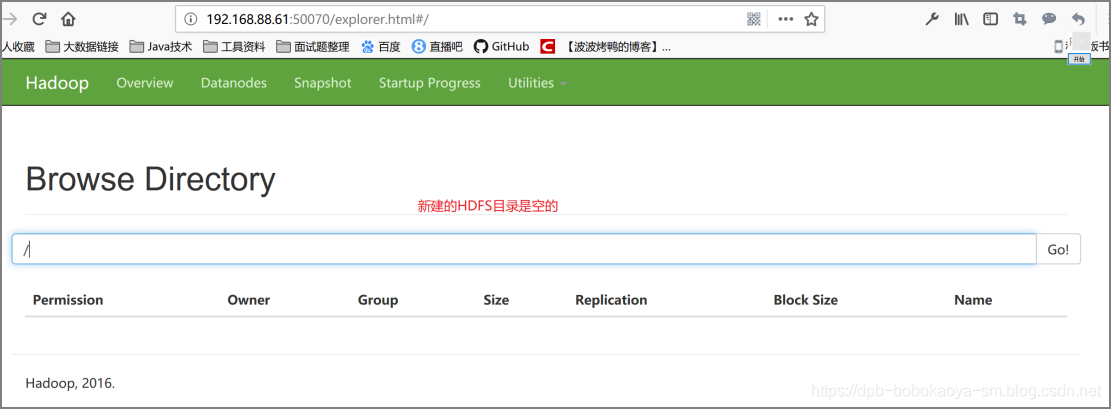This screenshot has height=409, width=1111.
Task: Open the GitHub bookmark
Action: [x=502, y=47]
